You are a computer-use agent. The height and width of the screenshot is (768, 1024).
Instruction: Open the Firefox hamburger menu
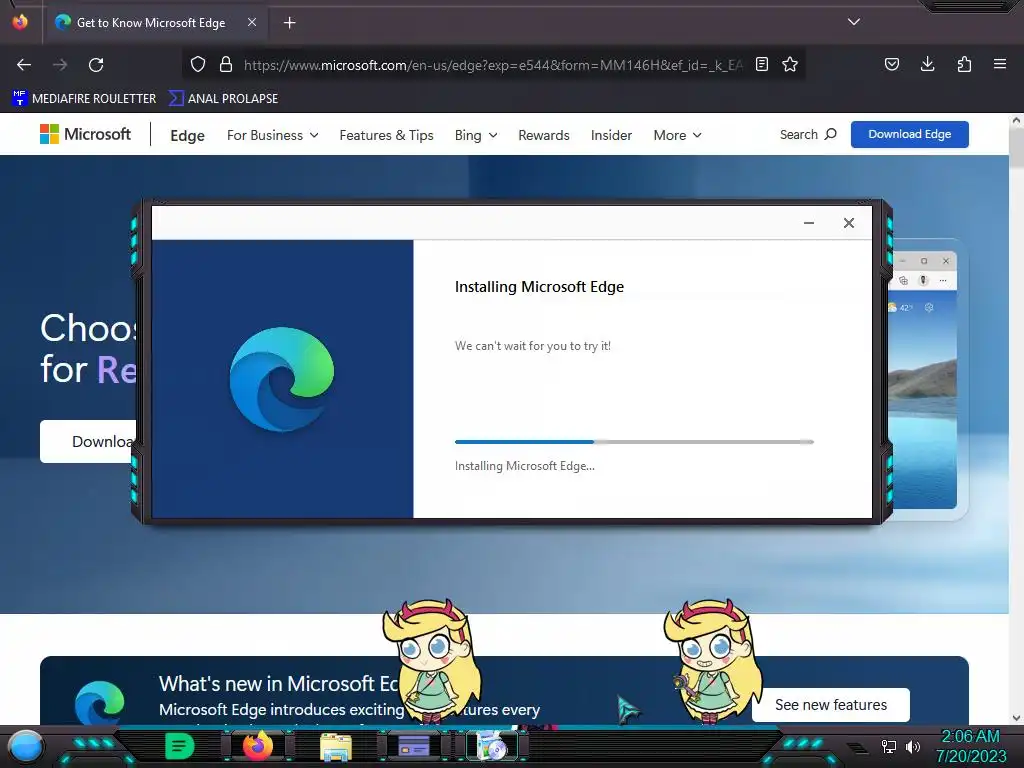point(1000,64)
